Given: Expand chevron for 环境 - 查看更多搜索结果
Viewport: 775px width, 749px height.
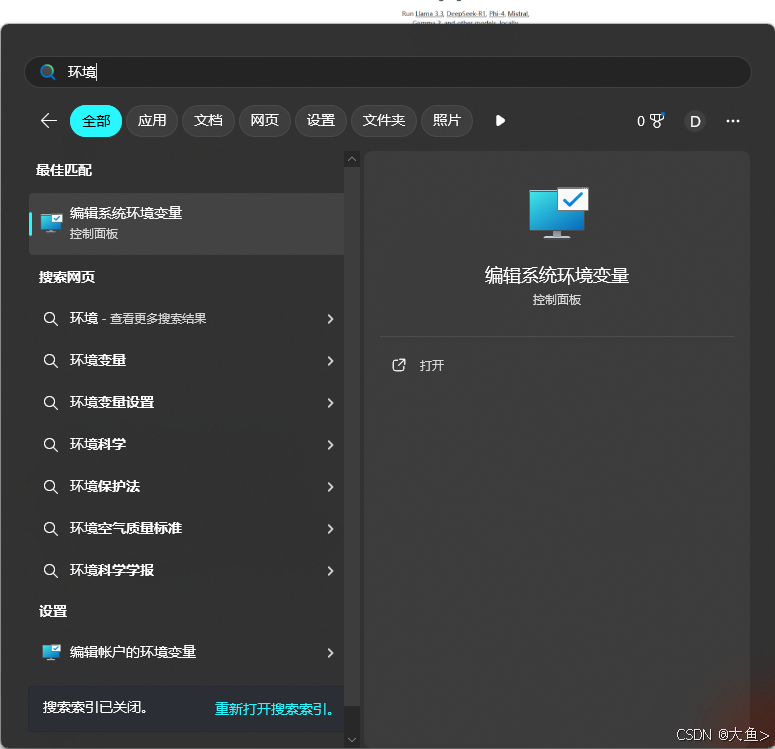Looking at the screenshot, I should (330, 319).
